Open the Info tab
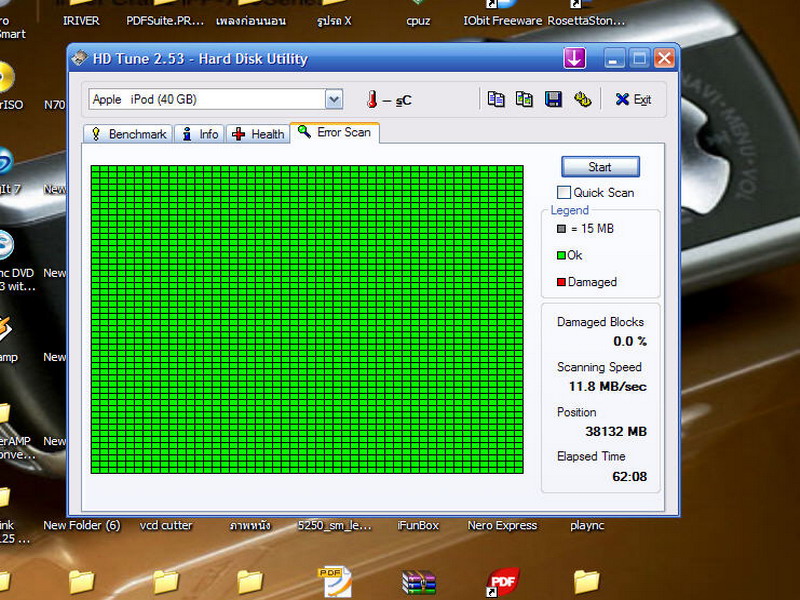This screenshot has width=800, height=600. point(200,134)
